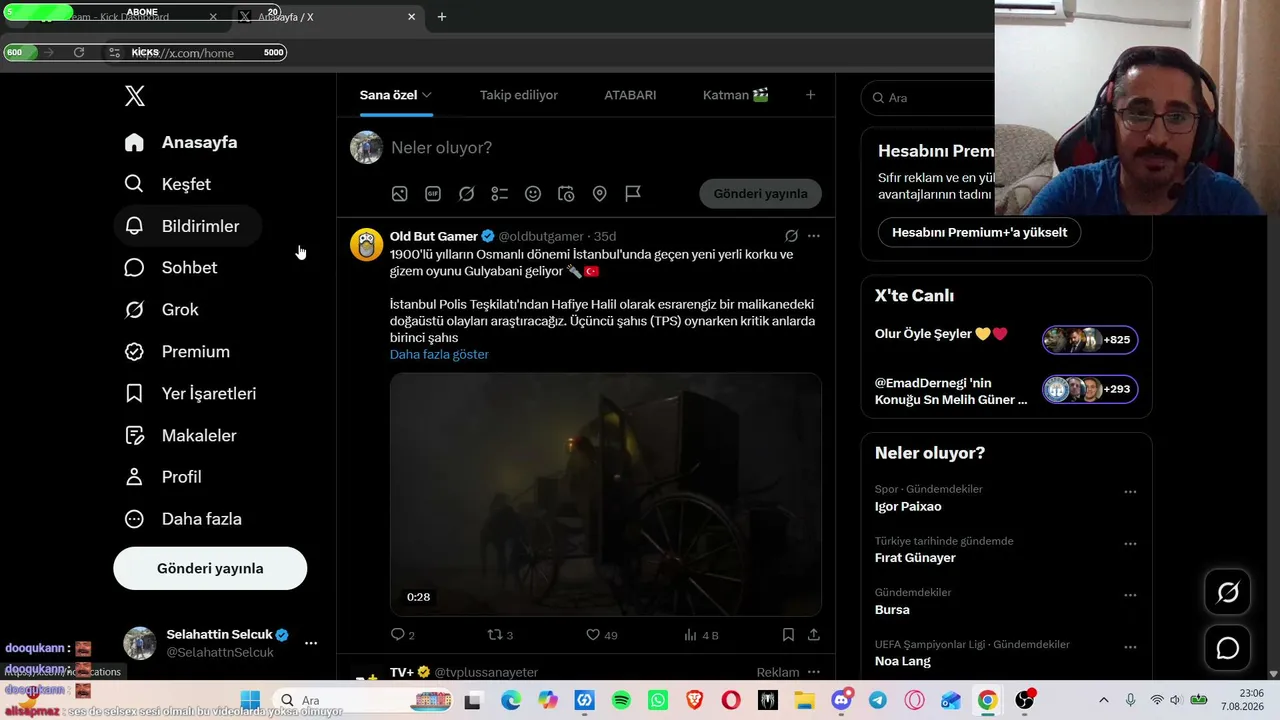Open the @EmadDernegi live space
Viewport: 1280px width, 720px height.
coord(1006,390)
